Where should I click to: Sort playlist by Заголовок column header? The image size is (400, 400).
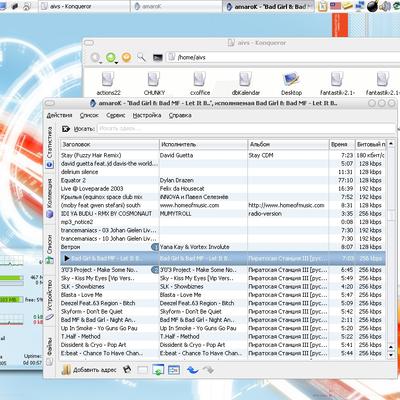click(x=110, y=144)
